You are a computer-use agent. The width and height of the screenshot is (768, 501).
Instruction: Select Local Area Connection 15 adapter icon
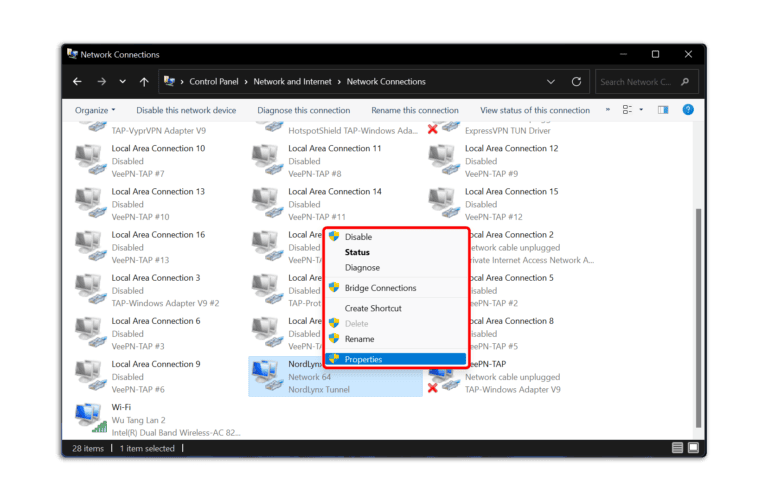coord(444,203)
